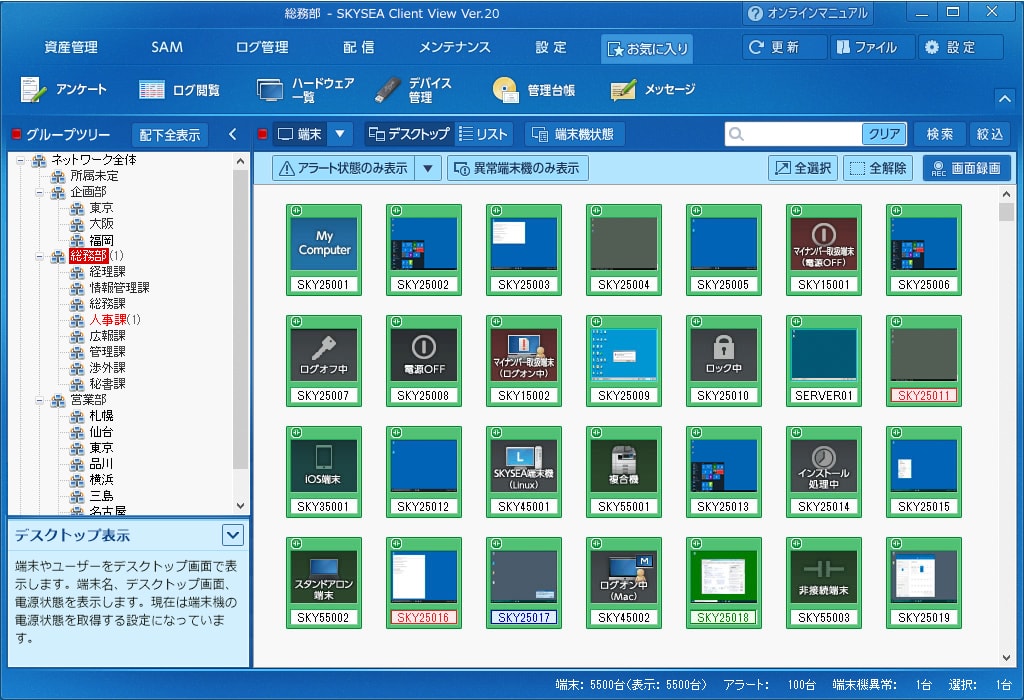Open the ファイル button
Screen dimensions: 1024x700
872,47
